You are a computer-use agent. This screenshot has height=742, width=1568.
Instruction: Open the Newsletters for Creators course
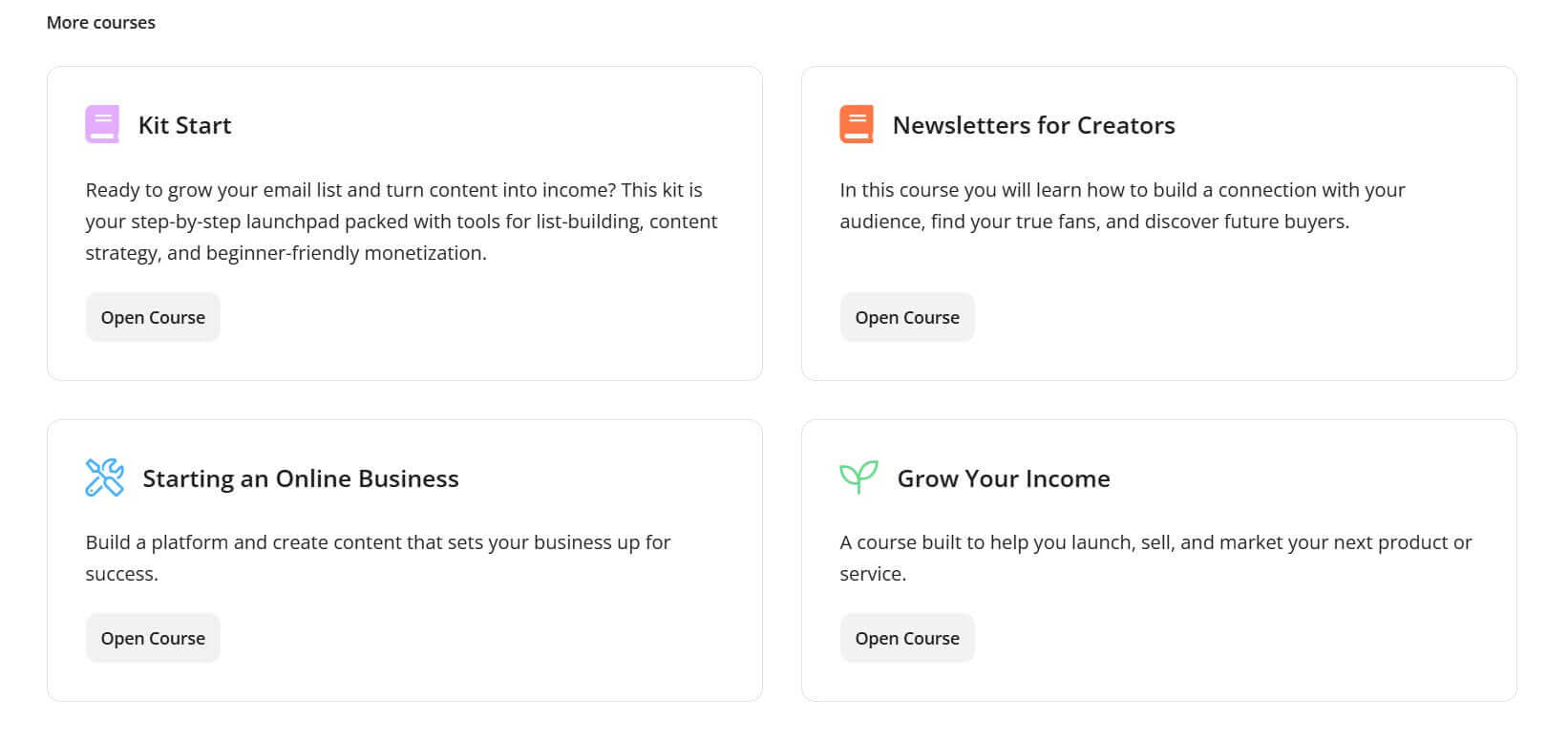907,316
